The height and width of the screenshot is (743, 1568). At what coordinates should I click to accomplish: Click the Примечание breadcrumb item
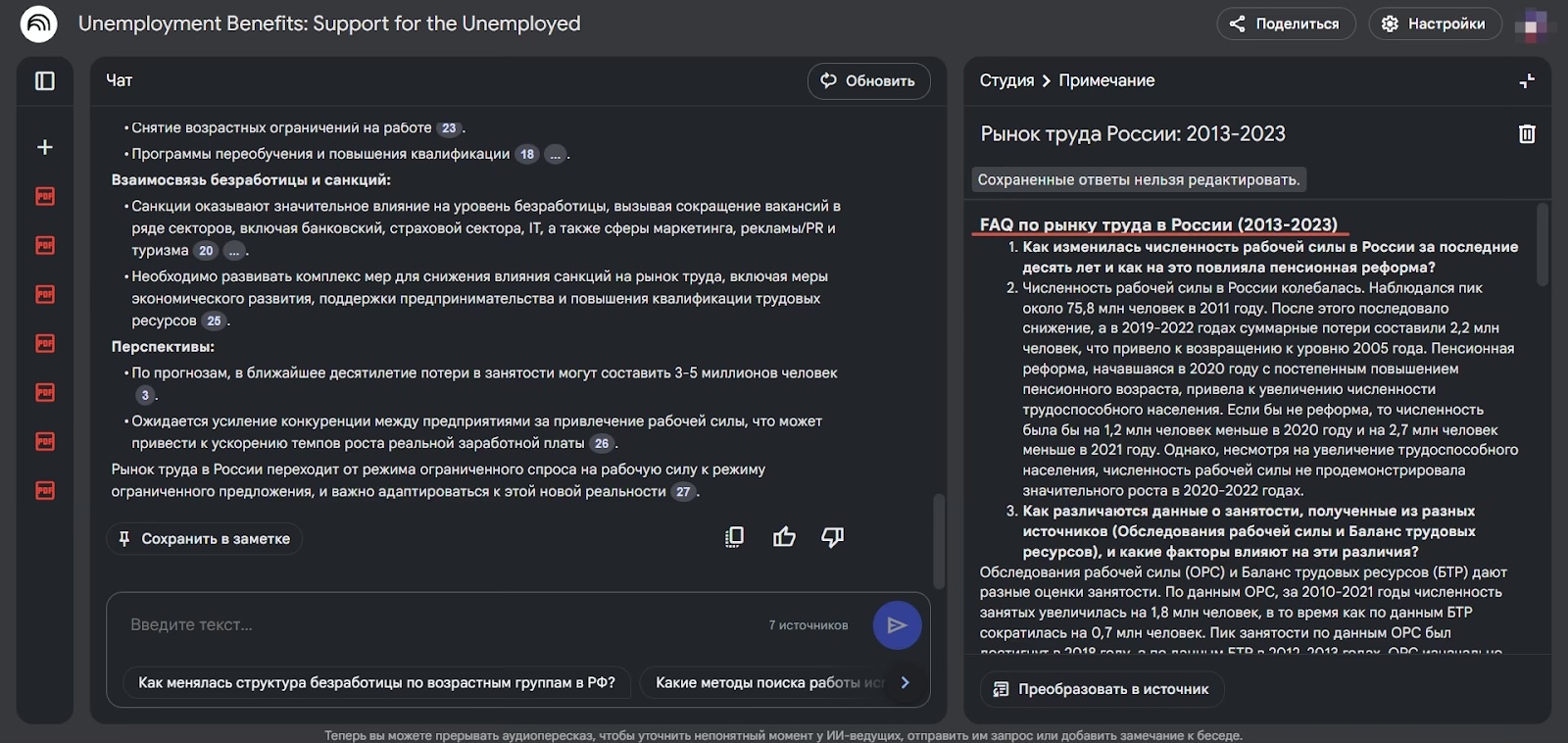1106,80
